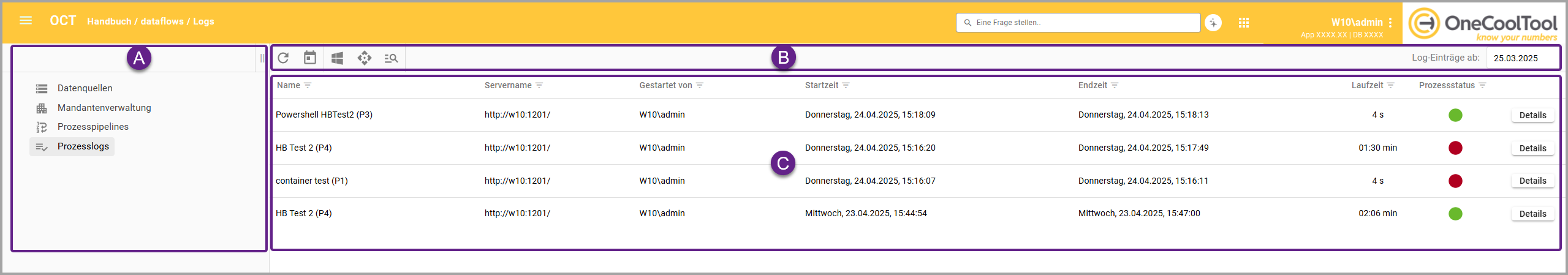This screenshot has width=1568, height=275.
Task: Click the refresh icon in the log toolbar
Action: pyautogui.click(x=283, y=58)
